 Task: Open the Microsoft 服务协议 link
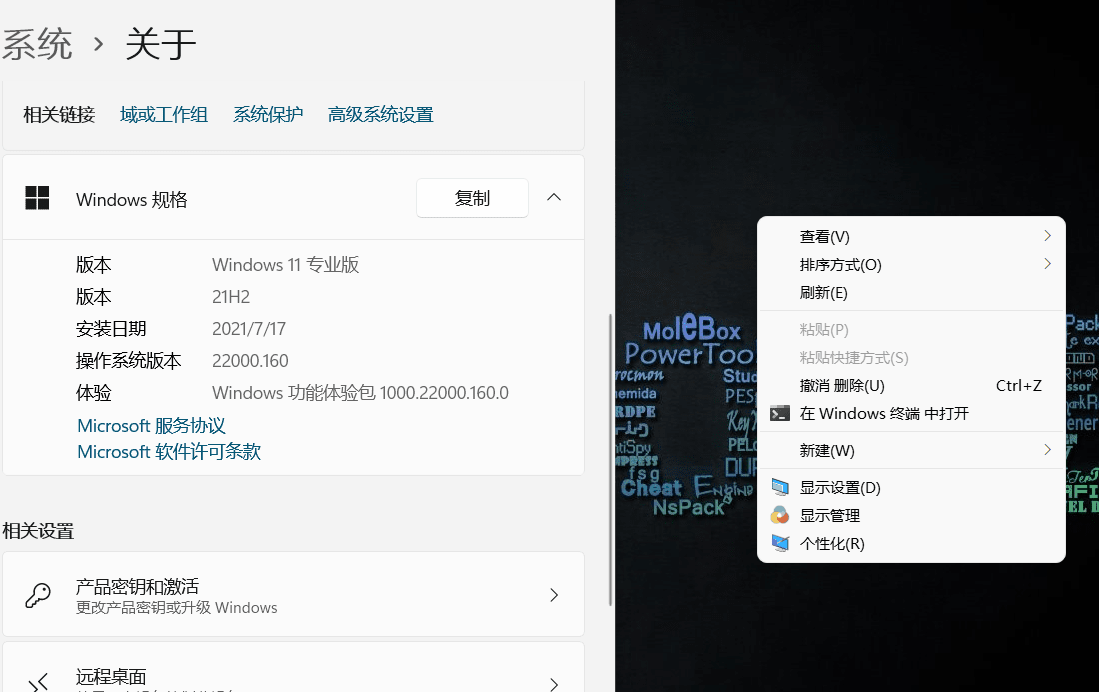coord(151,426)
